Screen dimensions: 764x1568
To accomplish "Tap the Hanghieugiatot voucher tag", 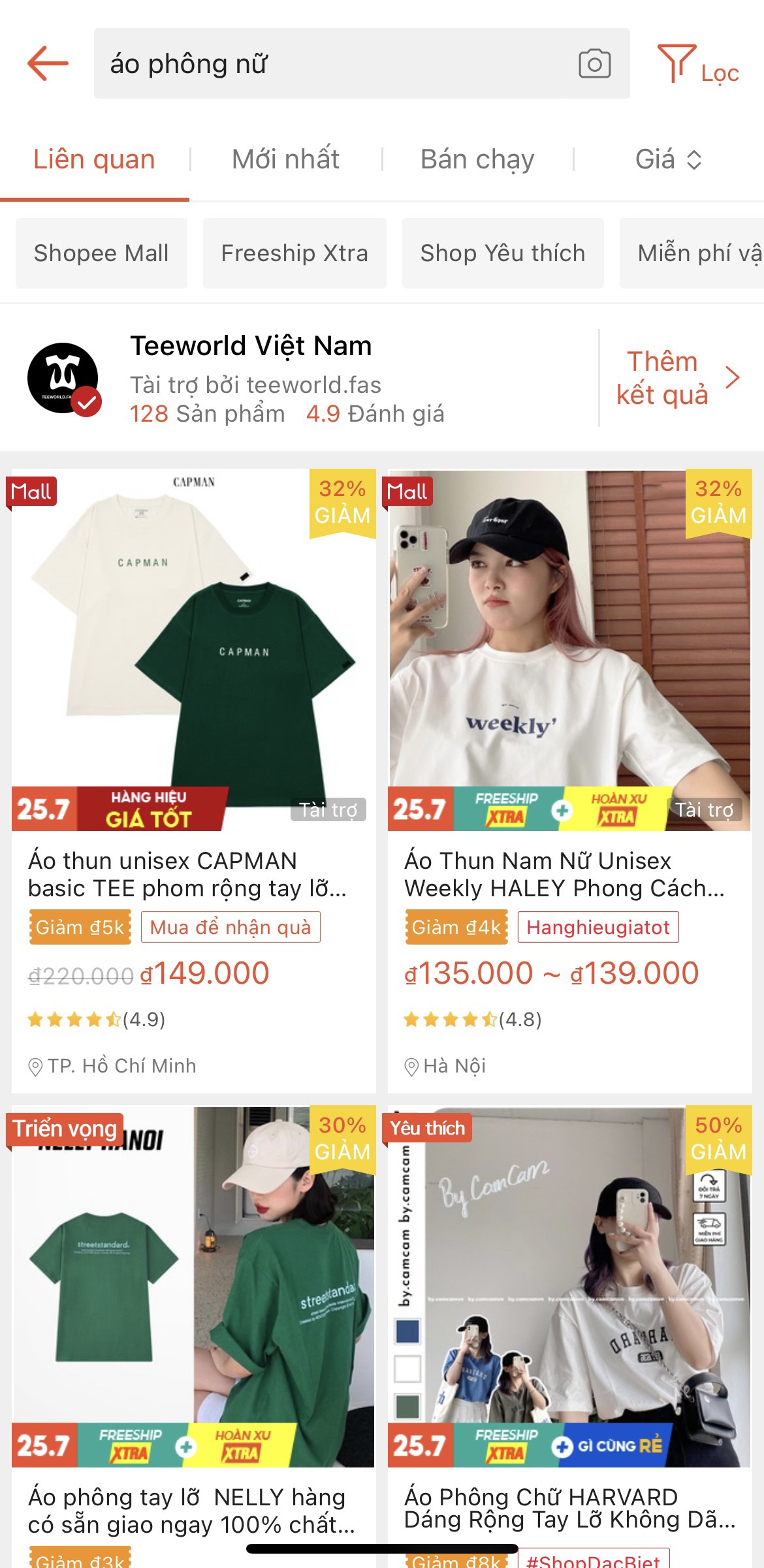I will 598,927.
